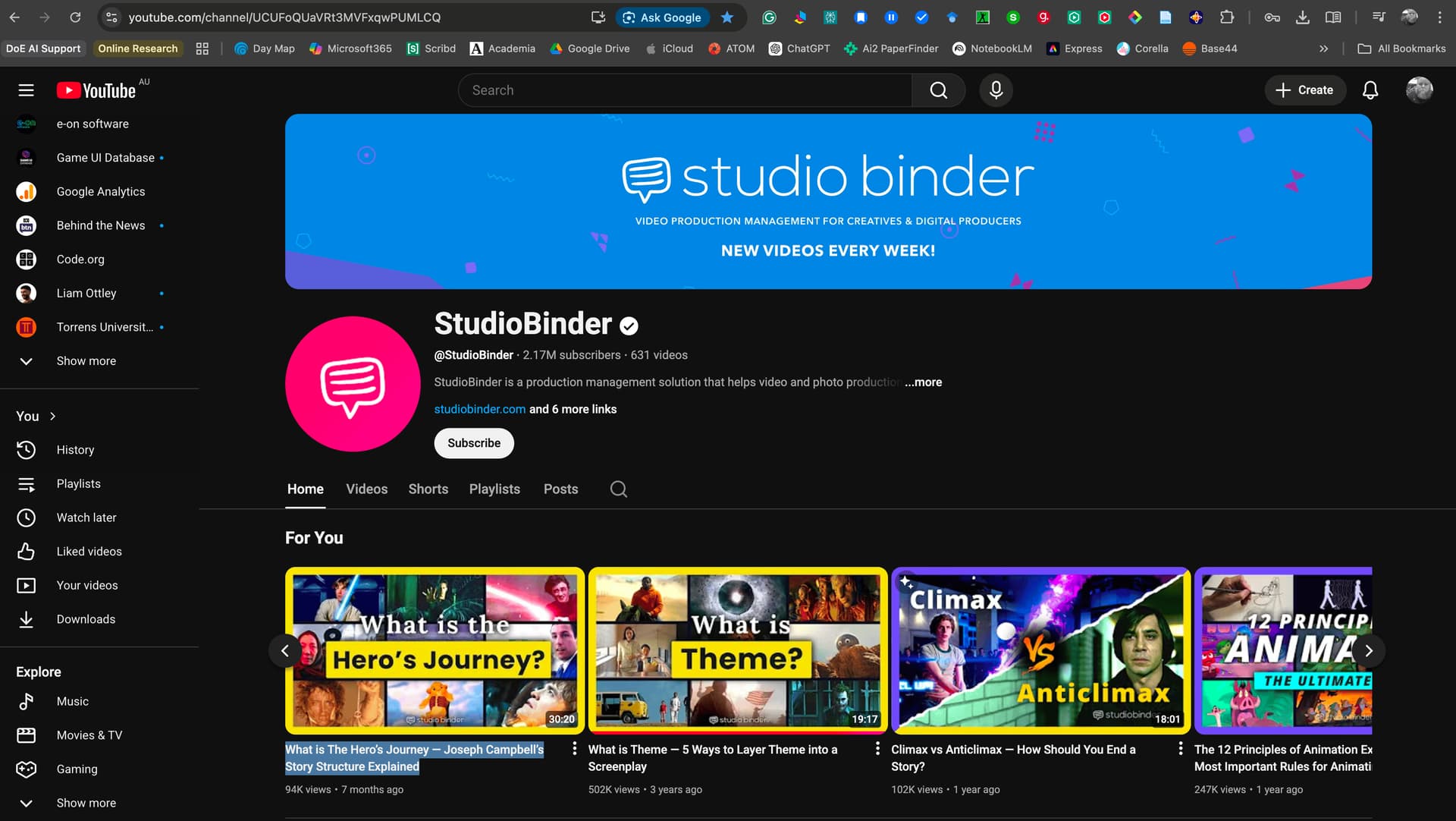Open the hamburger guide menu

26,90
